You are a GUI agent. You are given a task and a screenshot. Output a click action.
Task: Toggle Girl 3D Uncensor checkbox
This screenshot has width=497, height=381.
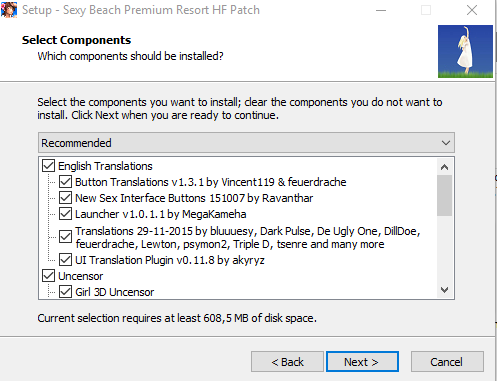65,292
